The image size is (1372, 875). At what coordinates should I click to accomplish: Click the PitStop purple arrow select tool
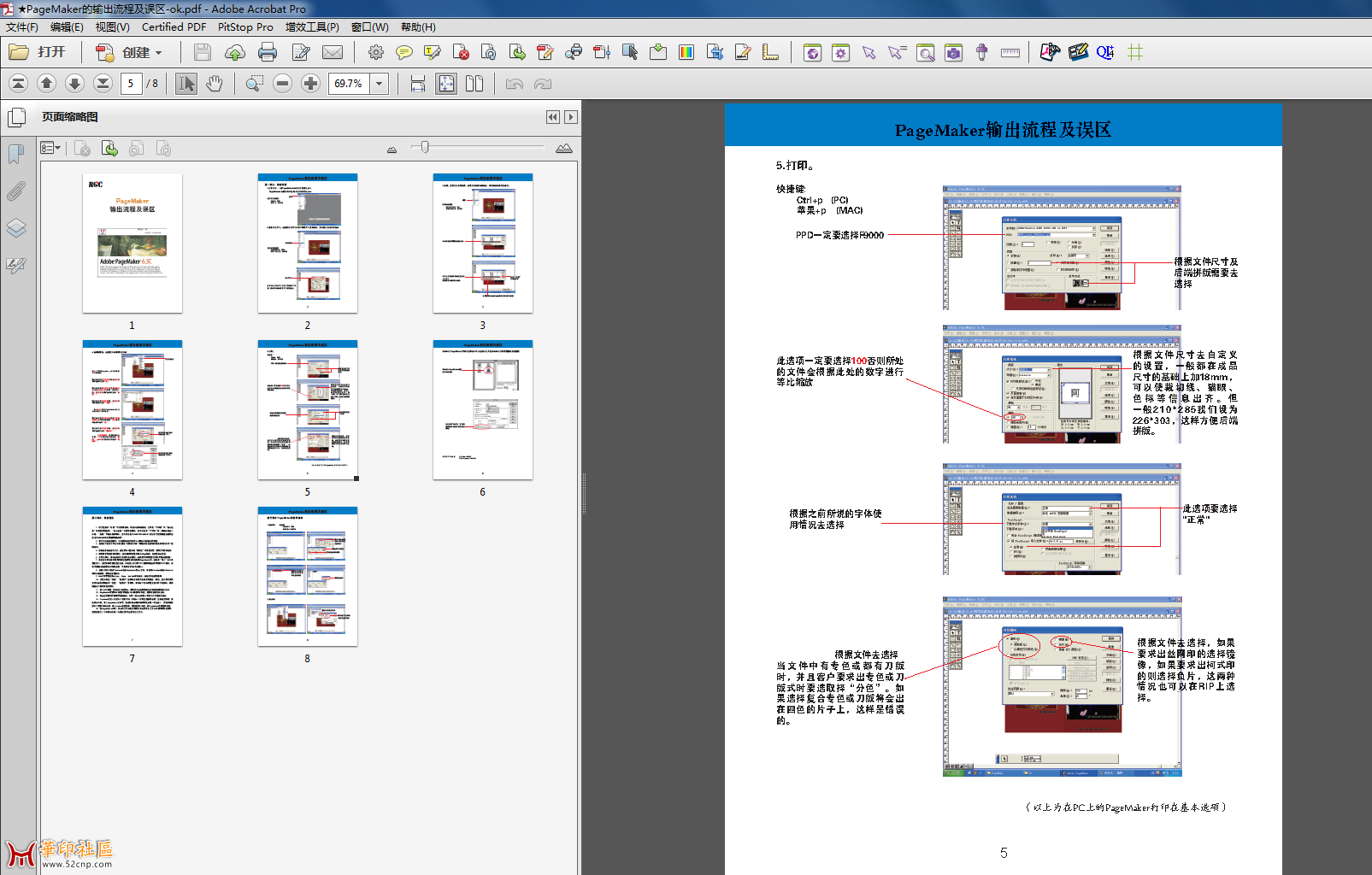click(869, 53)
